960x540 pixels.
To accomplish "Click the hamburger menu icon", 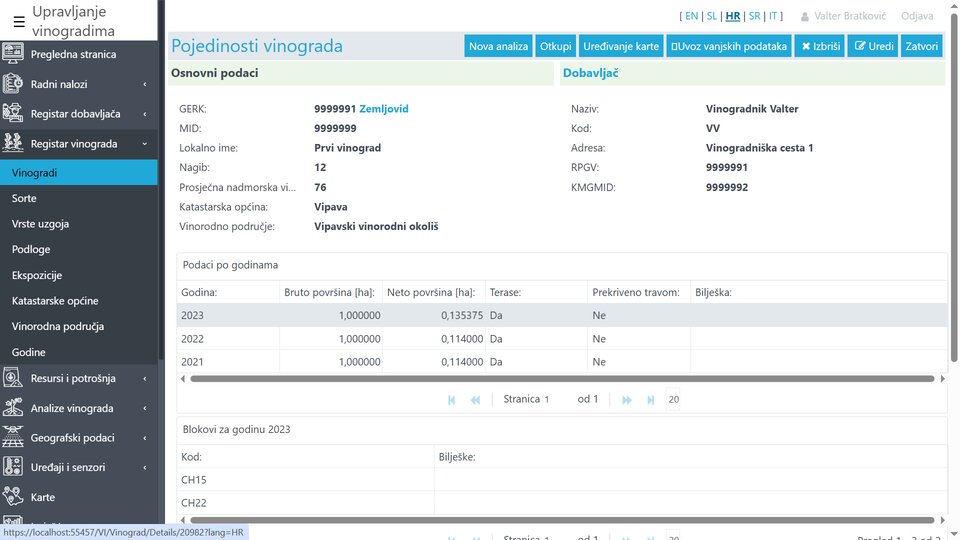I will (18, 21).
